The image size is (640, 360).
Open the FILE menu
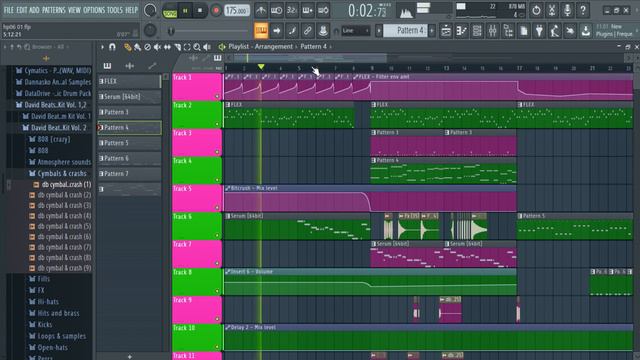[x=8, y=10]
